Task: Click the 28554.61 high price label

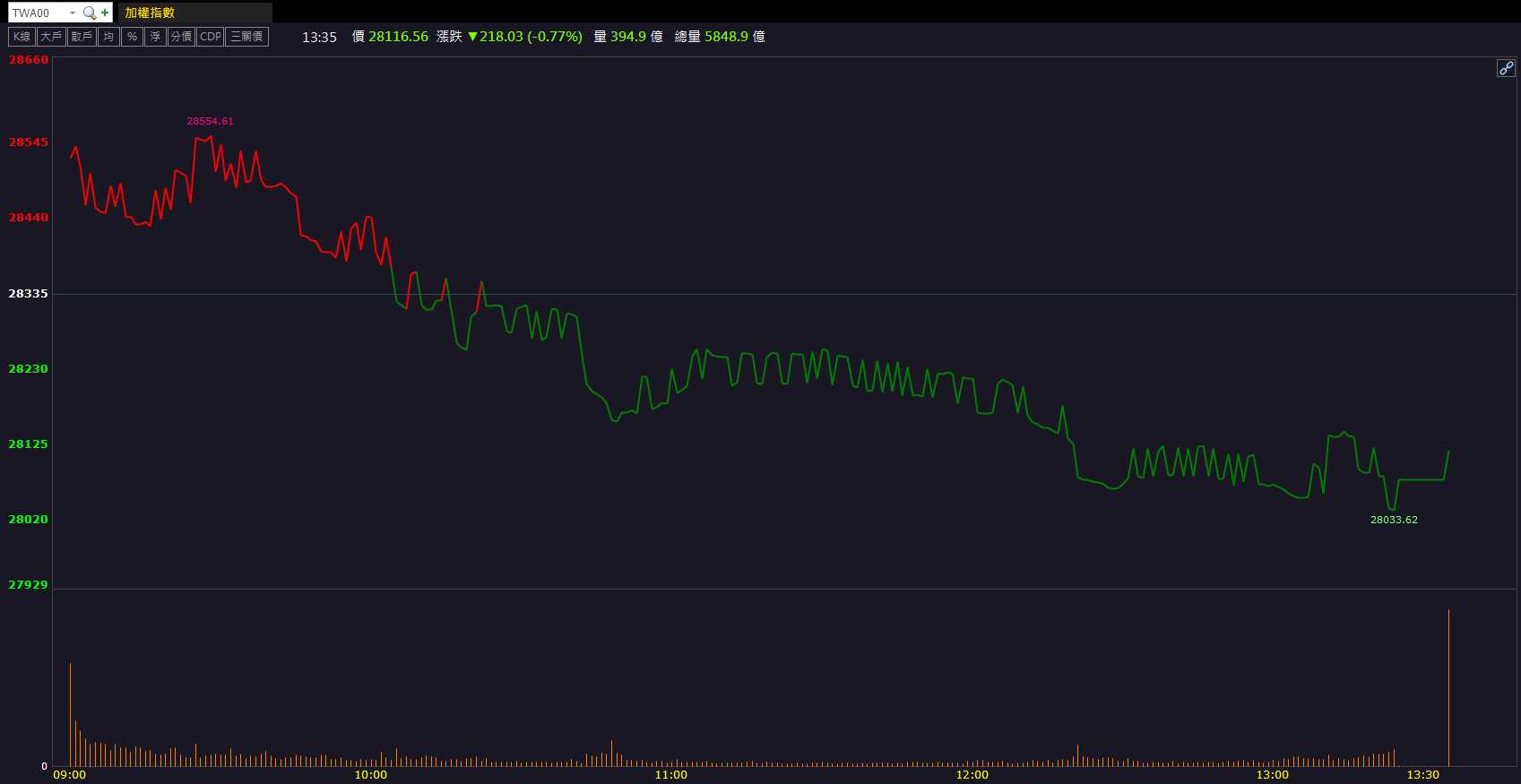Action: pos(210,121)
